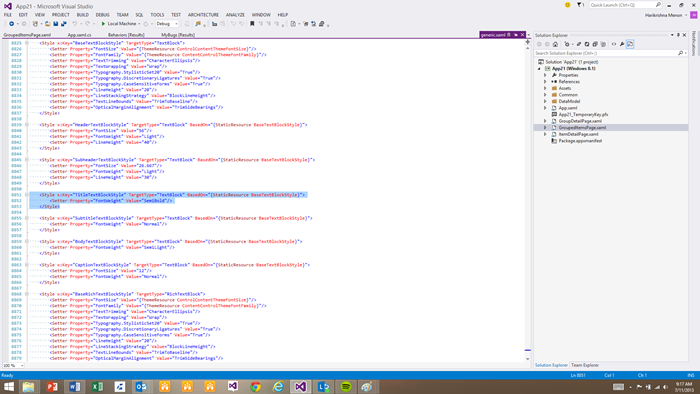Open the BUILD menu
This screenshot has width=700, height=394.
tap(83, 15)
